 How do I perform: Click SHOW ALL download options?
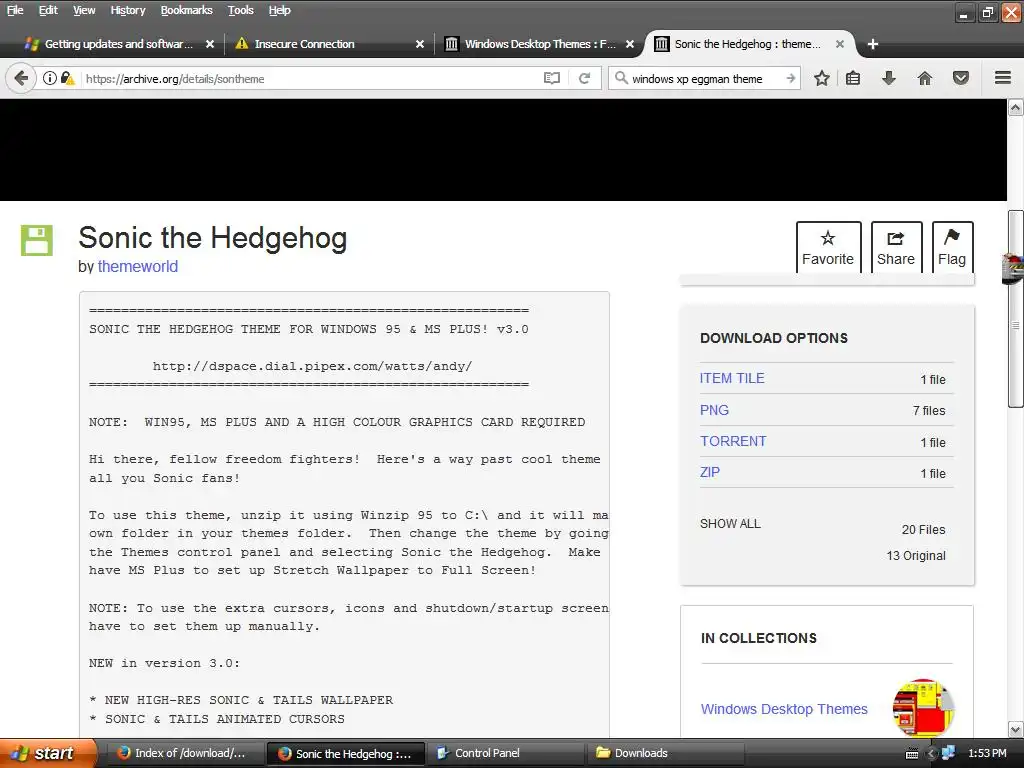pyautogui.click(x=730, y=524)
